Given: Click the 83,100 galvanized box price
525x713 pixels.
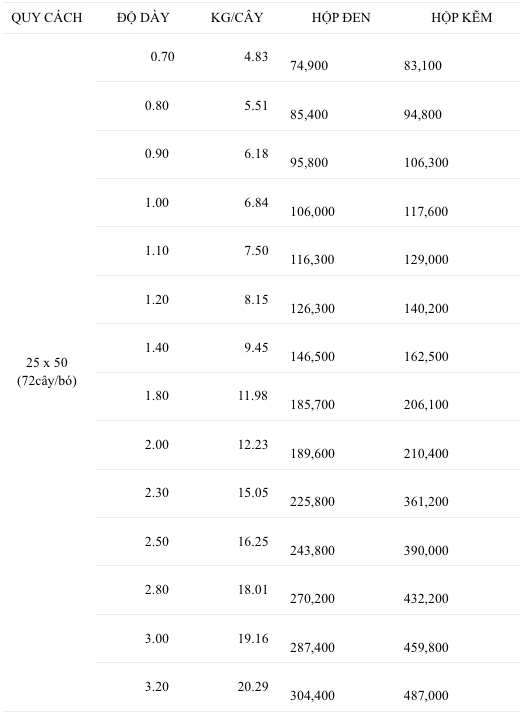Looking at the screenshot, I should pos(423,66).
